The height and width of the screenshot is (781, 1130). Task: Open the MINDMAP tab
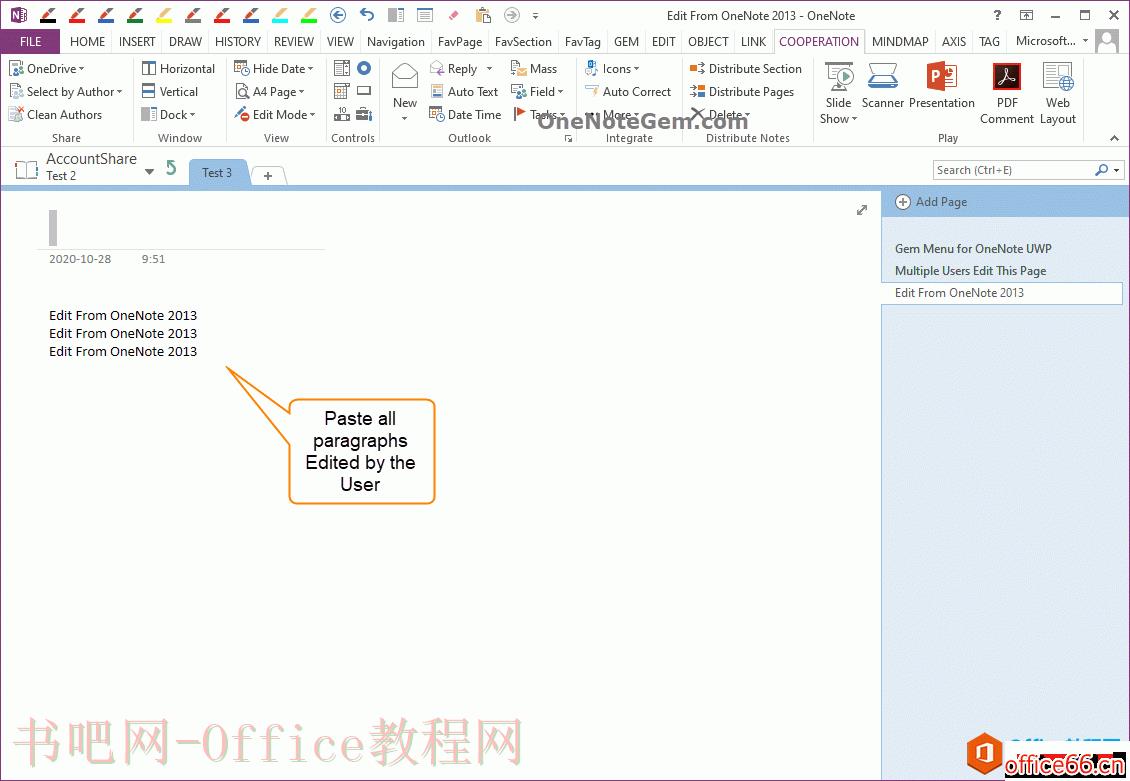point(900,42)
